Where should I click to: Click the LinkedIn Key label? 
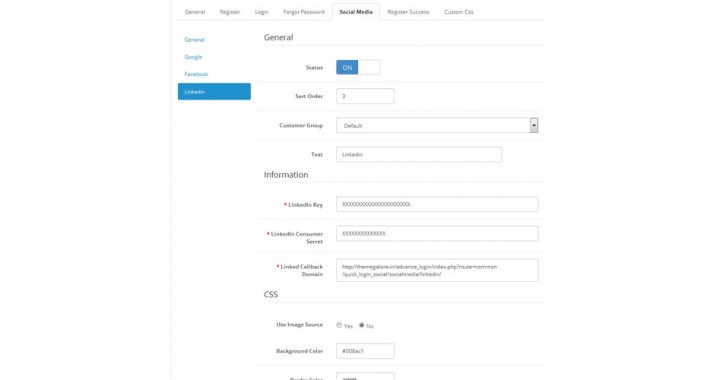(x=305, y=205)
